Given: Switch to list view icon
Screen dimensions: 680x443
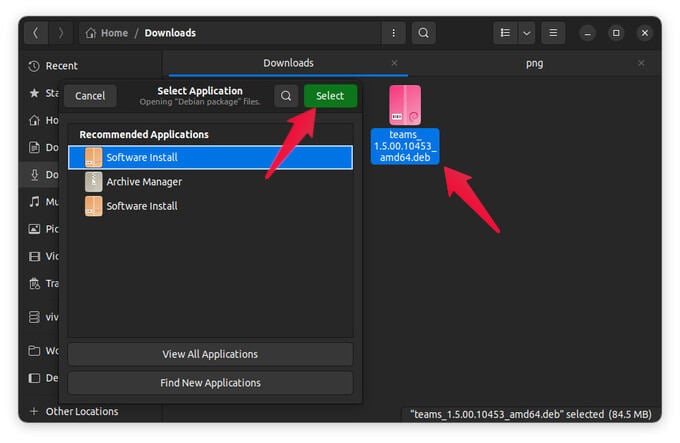Looking at the screenshot, I should [505, 33].
